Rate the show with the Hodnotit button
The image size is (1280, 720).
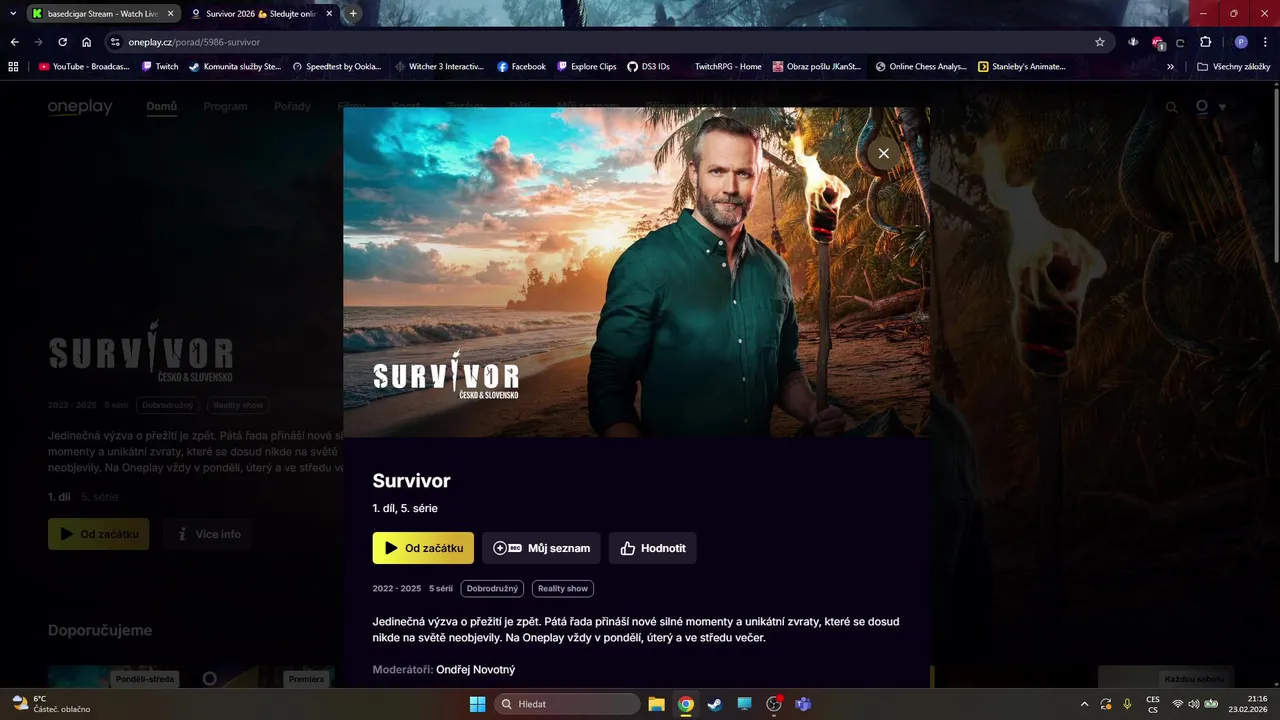pos(653,548)
